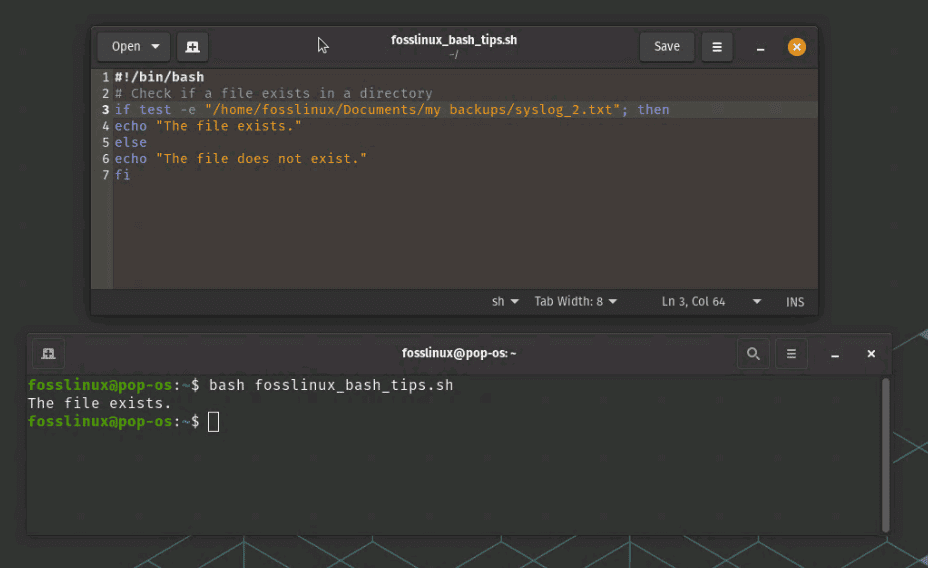Click the Open button
928x568 pixels.
(126, 47)
